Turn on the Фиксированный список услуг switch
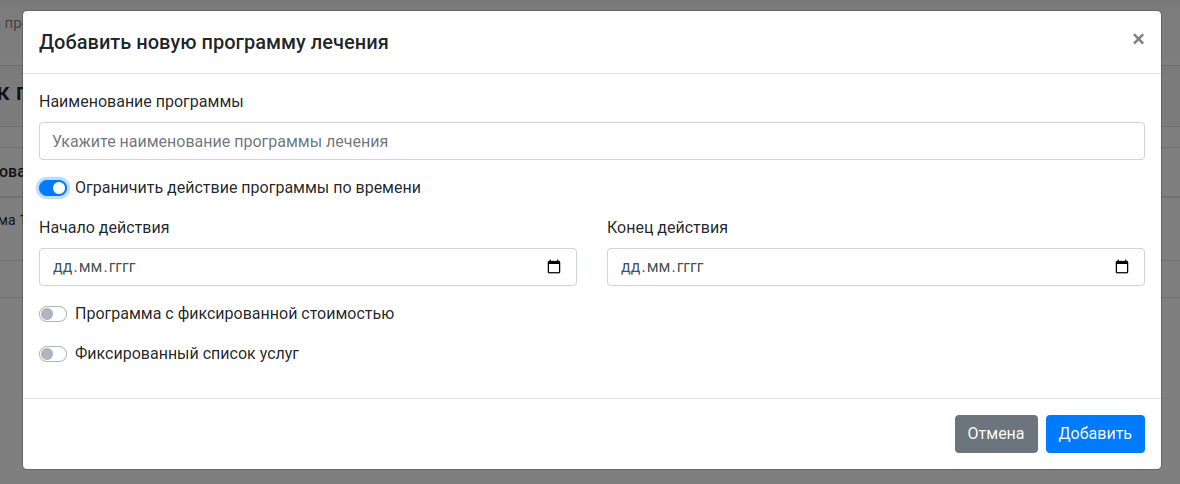Image resolution: width=1180 pixels, height=484 pixels. click(x=53, y=354)
